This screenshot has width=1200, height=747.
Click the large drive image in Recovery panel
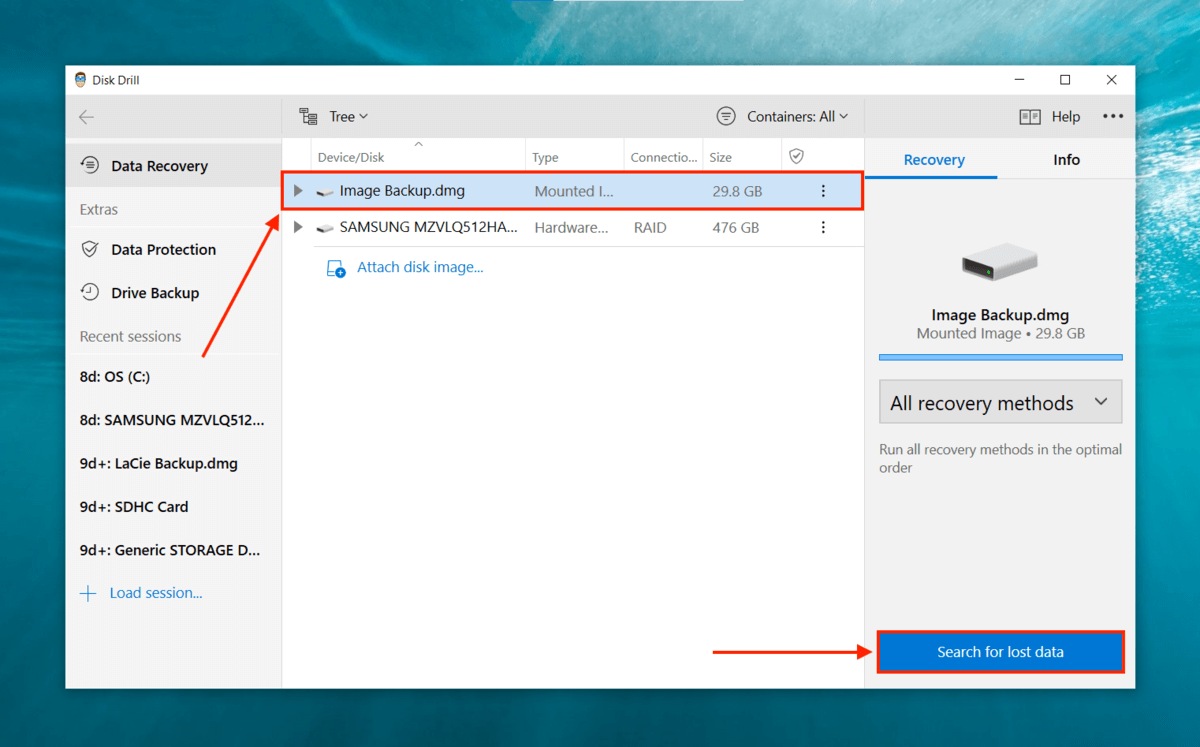pyautogui.click(x=1000, y=262)
